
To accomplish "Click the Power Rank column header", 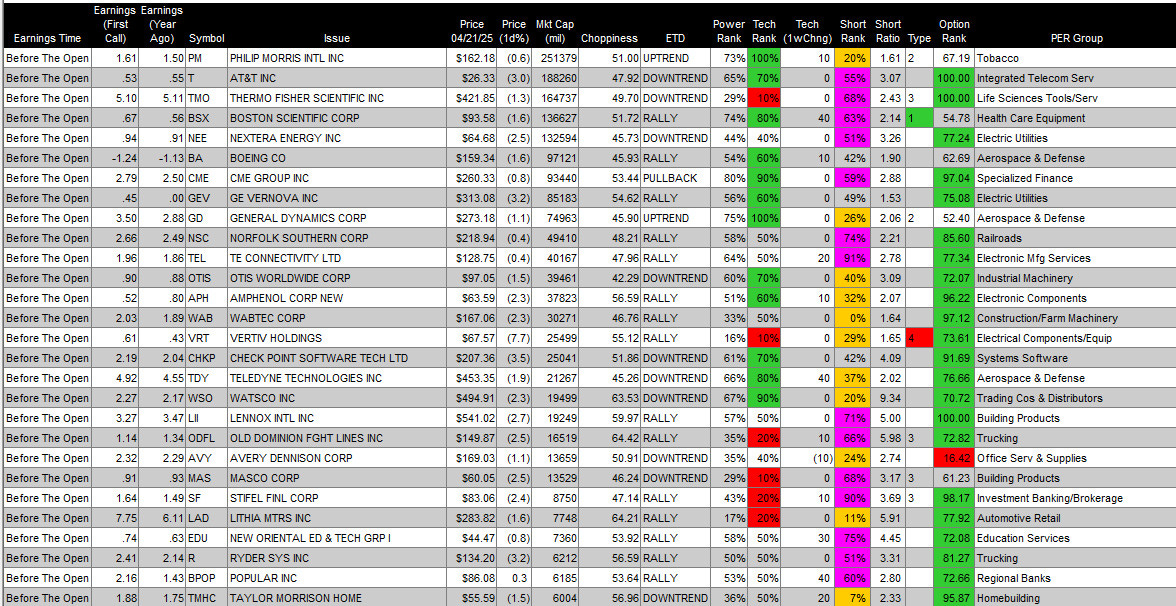I will click(x=729, y=32).
